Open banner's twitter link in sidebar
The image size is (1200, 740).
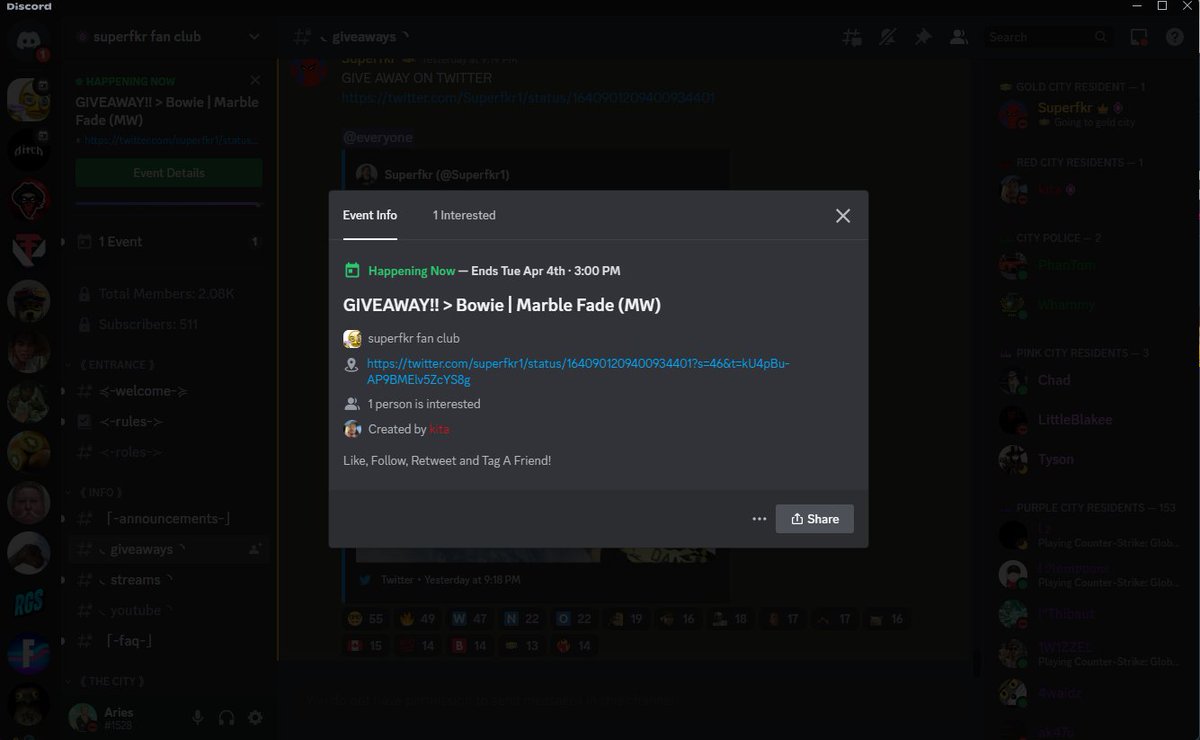point(169,140)
